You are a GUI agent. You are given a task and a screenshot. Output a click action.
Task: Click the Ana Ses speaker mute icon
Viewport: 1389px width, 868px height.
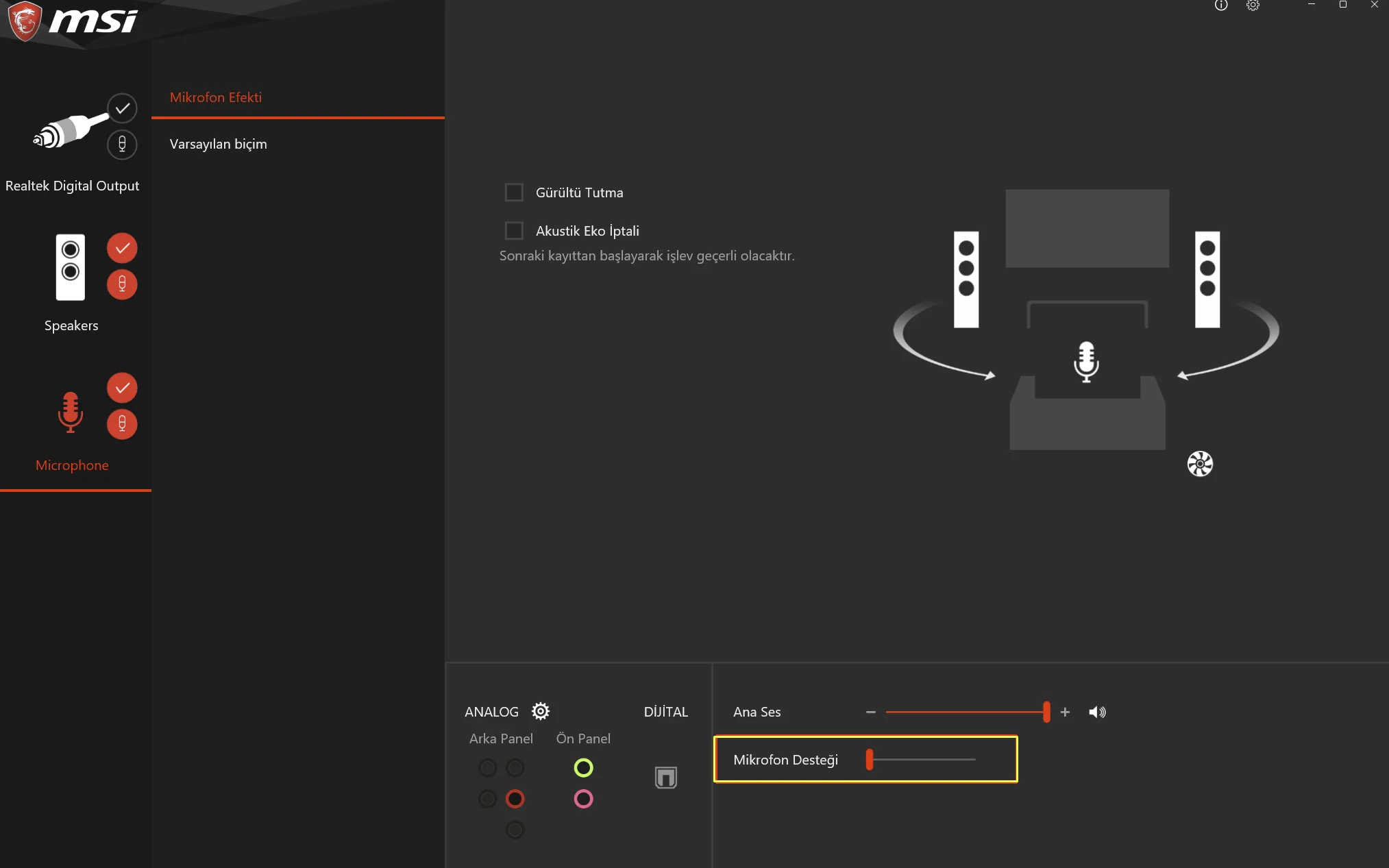pyautogui.click(x=1096, y=712)
